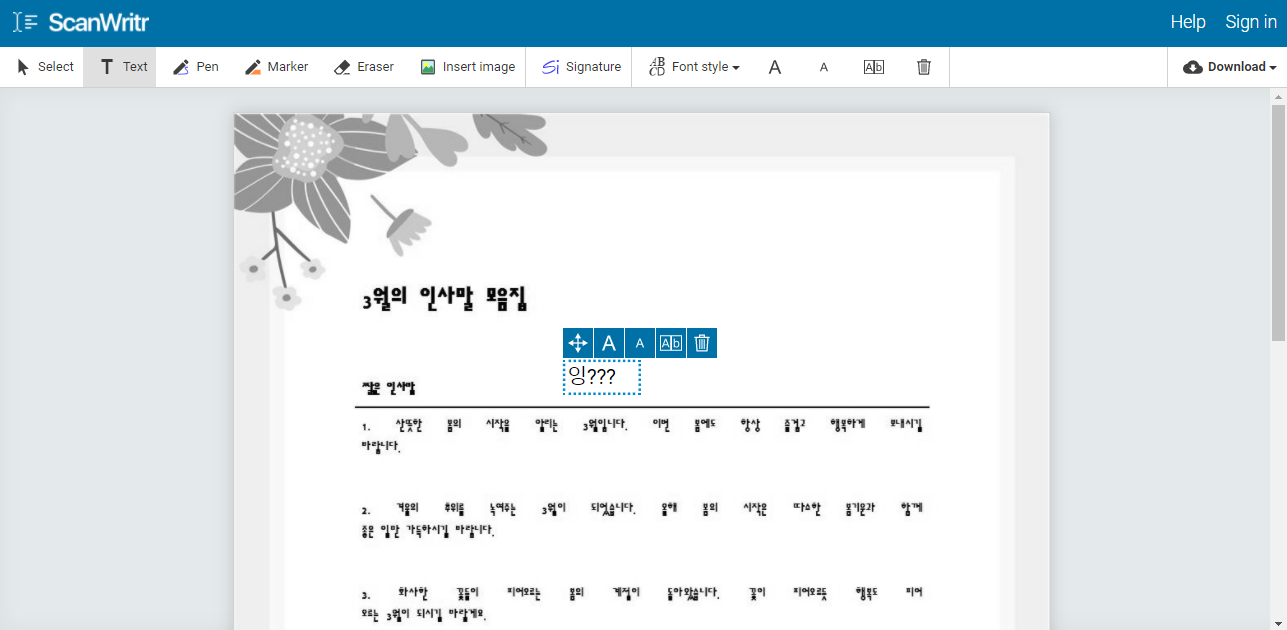This screenshot has height=630, width=1287.
Task: Click the vertical scrollbar thumb
Action: click(x=1278, y=222)
